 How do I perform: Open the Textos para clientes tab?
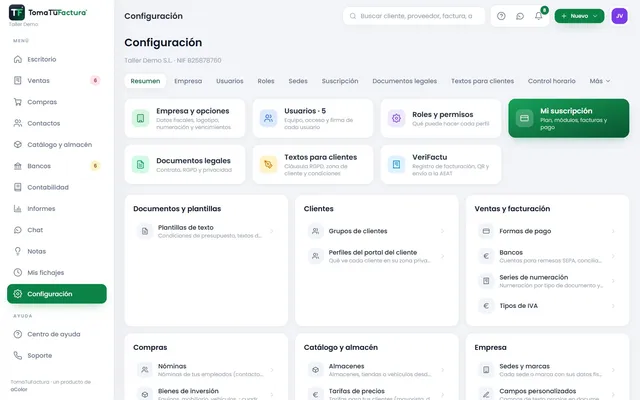(x=482, y=81)
